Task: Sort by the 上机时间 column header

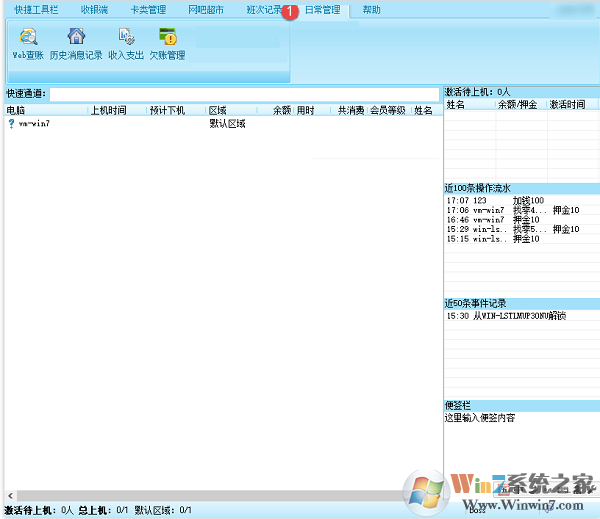Action: point(117,111)
